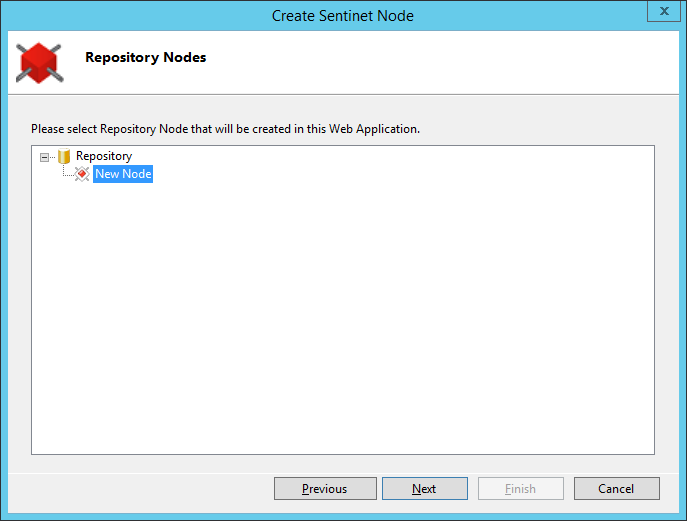Click the New Node red diamond icon

pos(82,174)
